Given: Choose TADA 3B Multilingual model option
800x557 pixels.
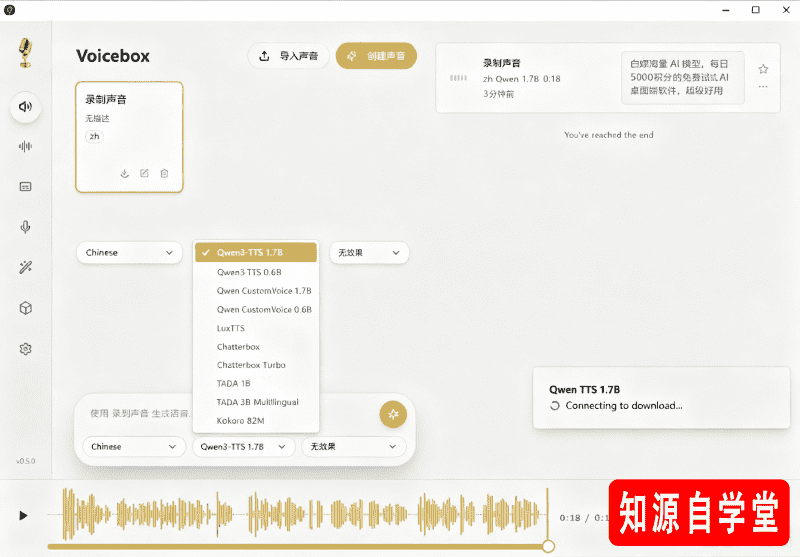Looking at the screenshot, I should [x=256, y=402].
